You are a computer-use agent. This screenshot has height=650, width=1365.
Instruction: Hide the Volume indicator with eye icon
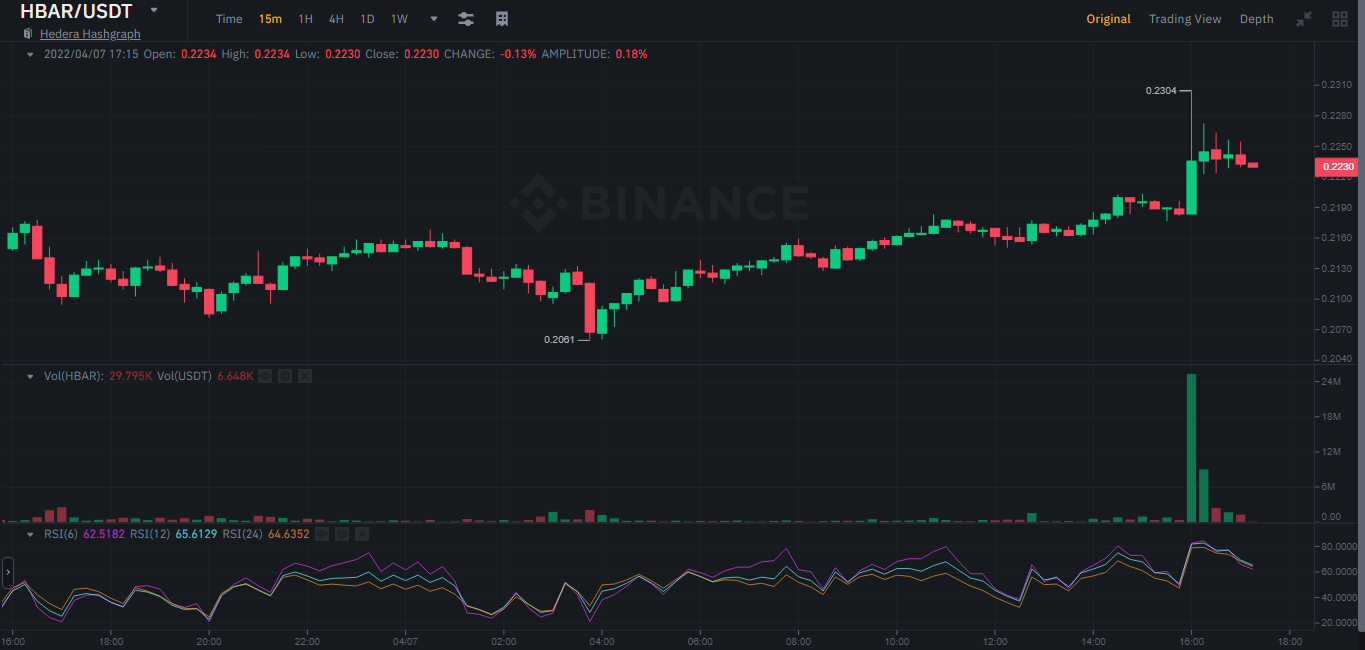tap(265, 376)
